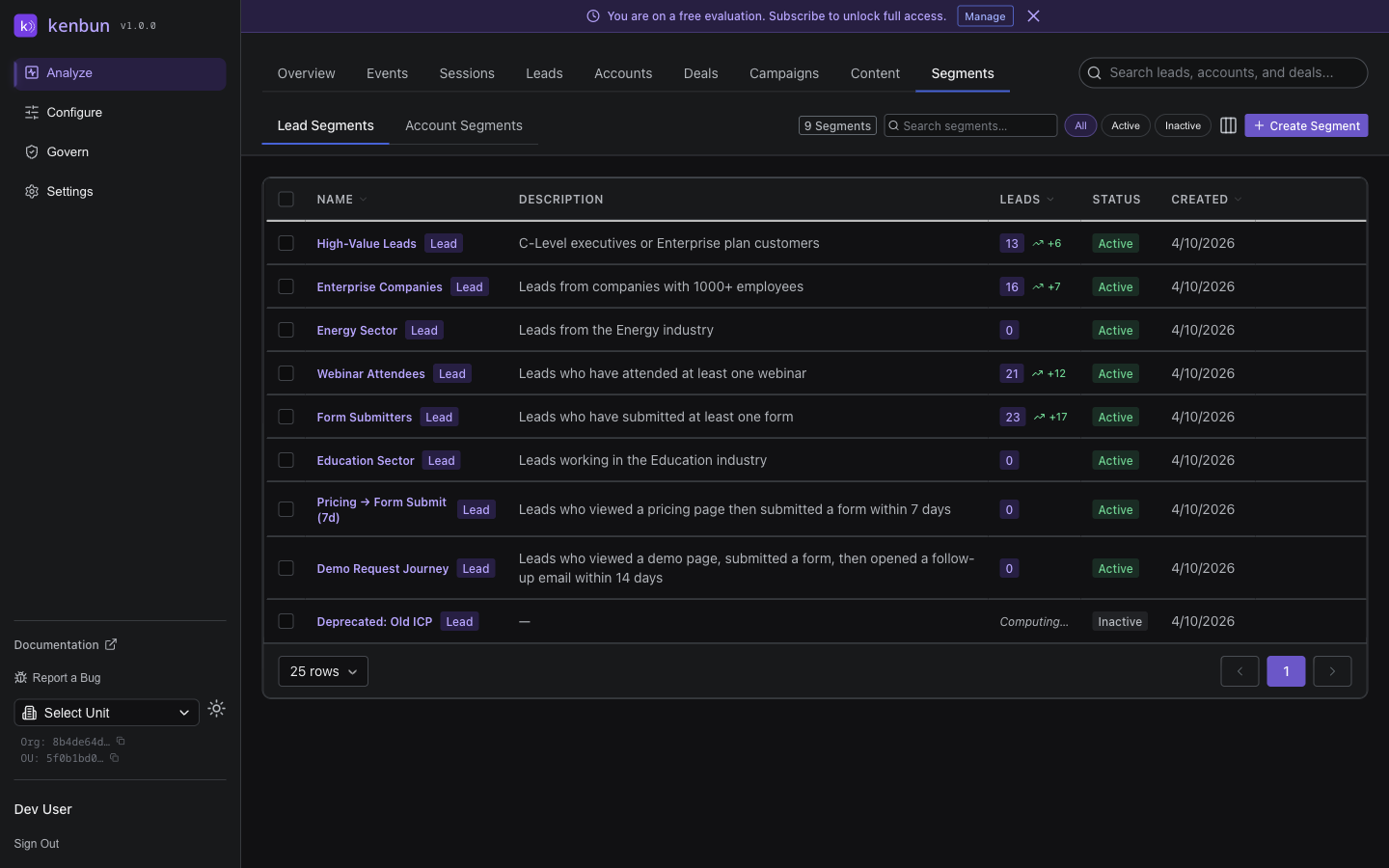Dismiss the free evaluation banner

1033,16
